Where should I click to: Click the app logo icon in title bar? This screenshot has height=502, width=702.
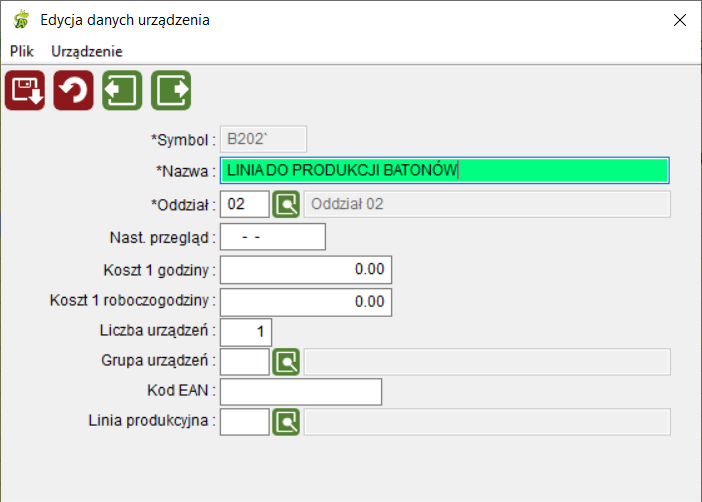click(x=21, y=20)
